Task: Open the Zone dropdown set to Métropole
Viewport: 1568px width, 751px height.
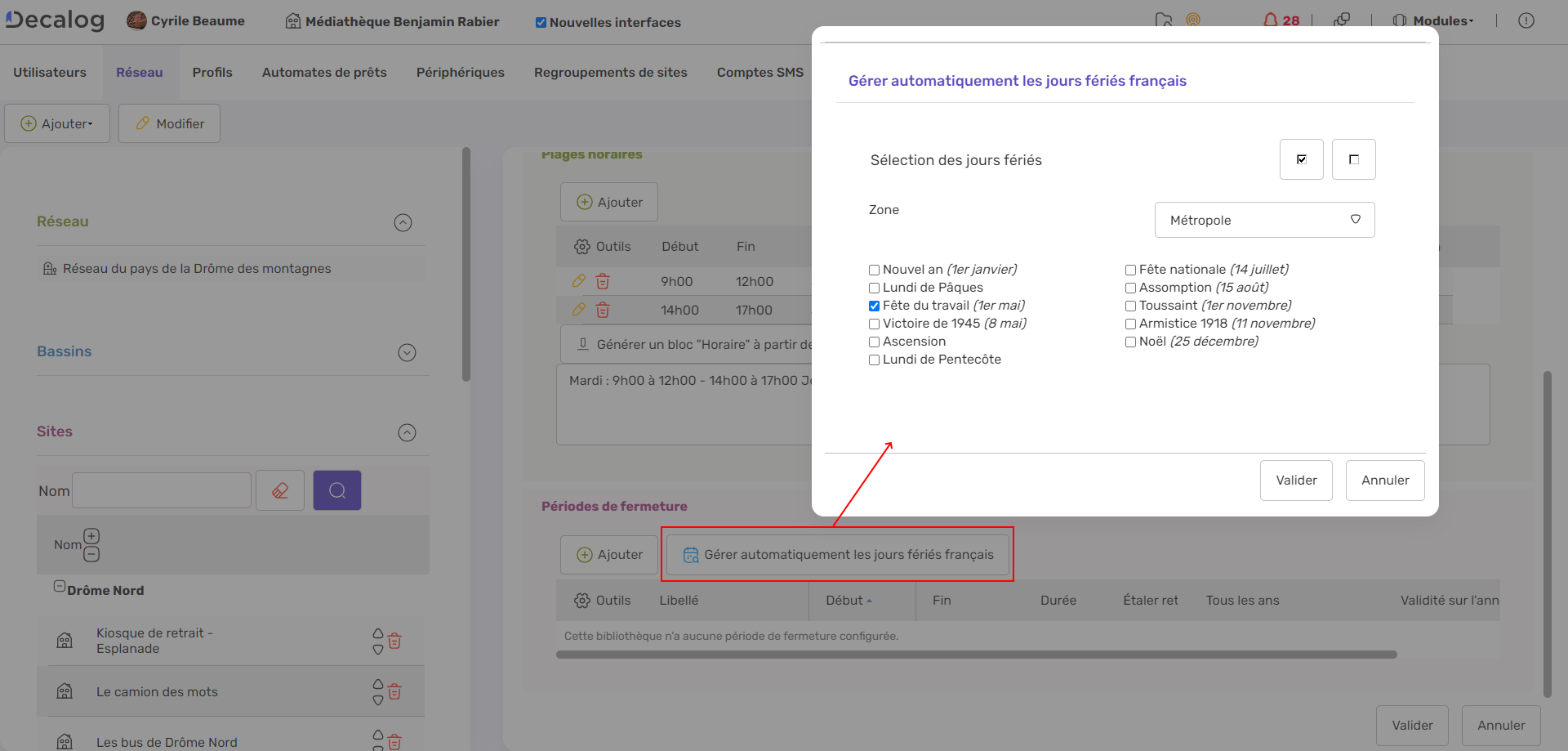Action: tap(1264, 220)
